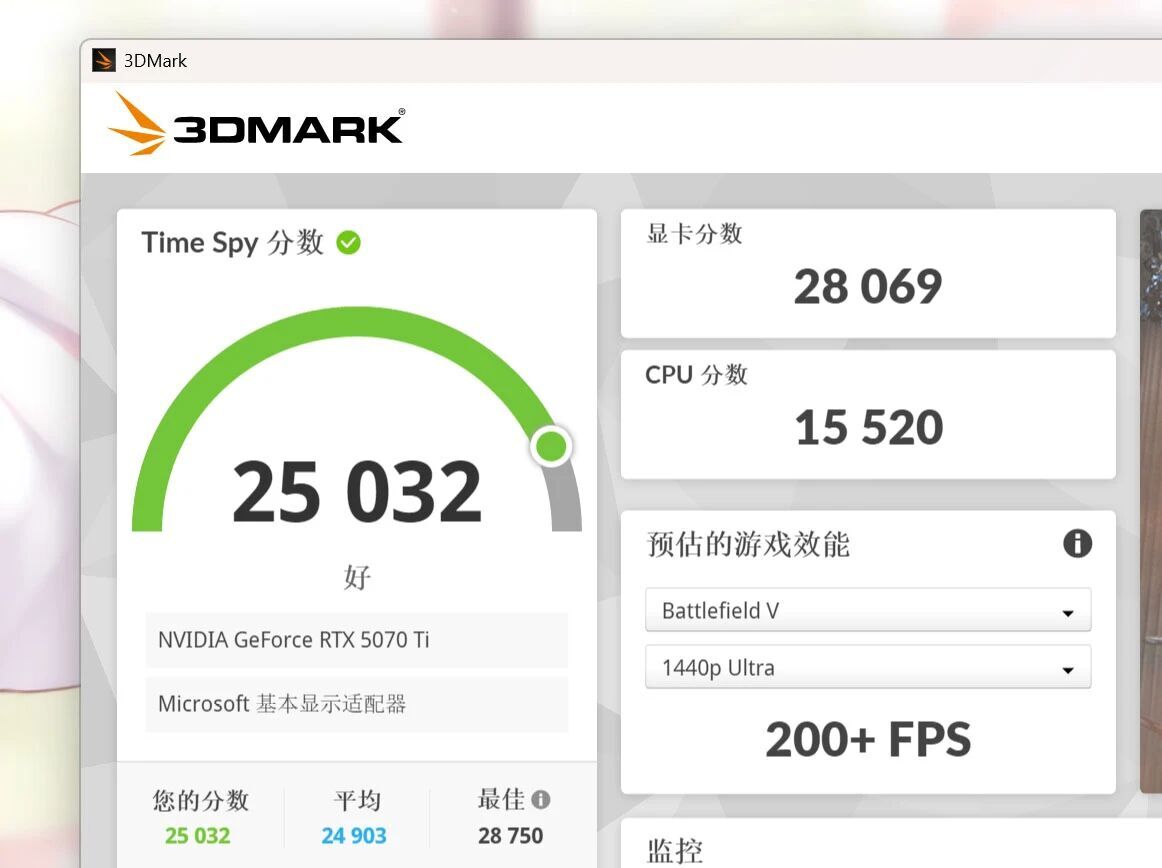This screenshot has width=1162, height=868.
Task: Click your score value 25 032 in green
Action: (197, 836)
